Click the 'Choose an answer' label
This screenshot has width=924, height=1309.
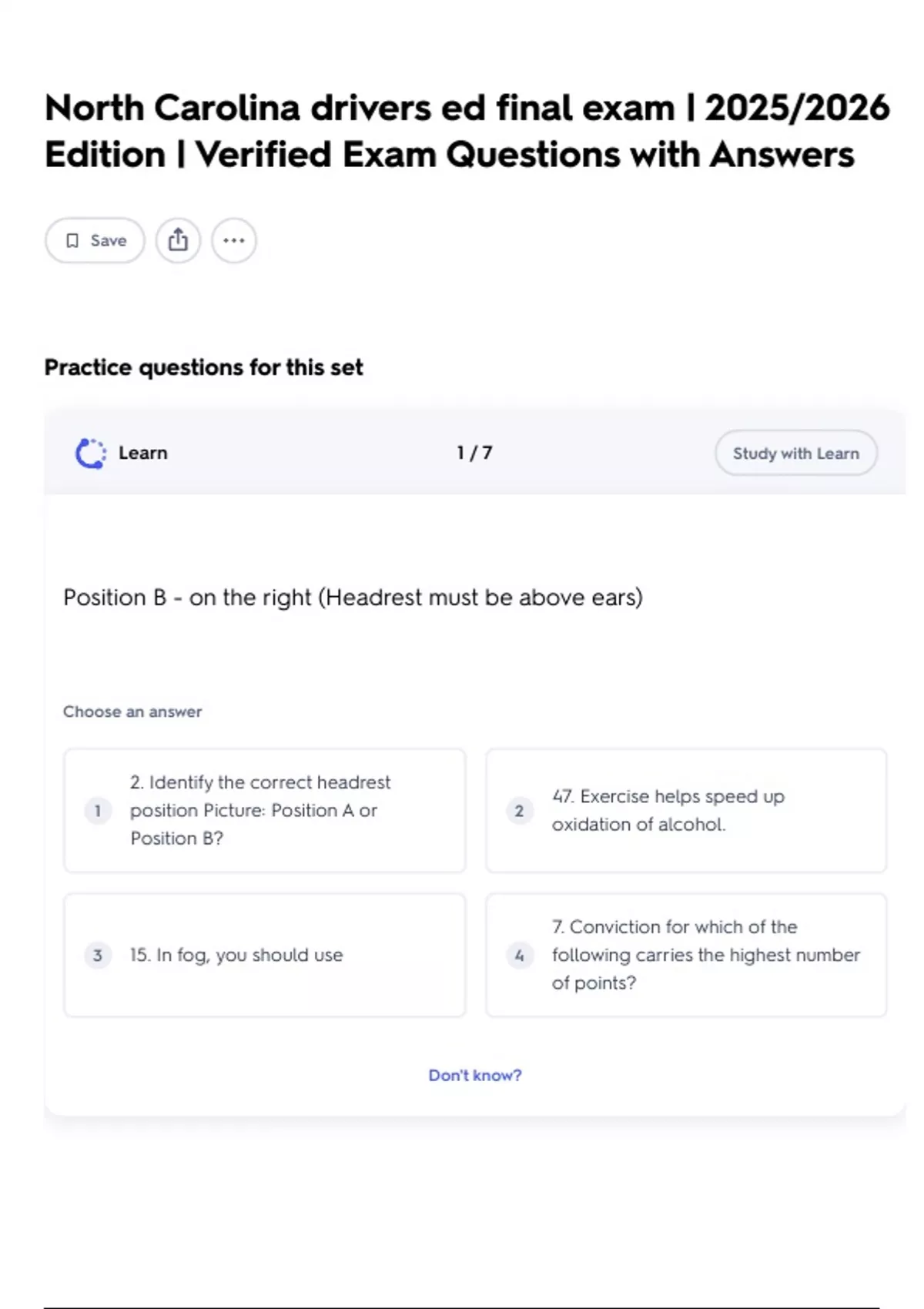(x=132, y=711)
